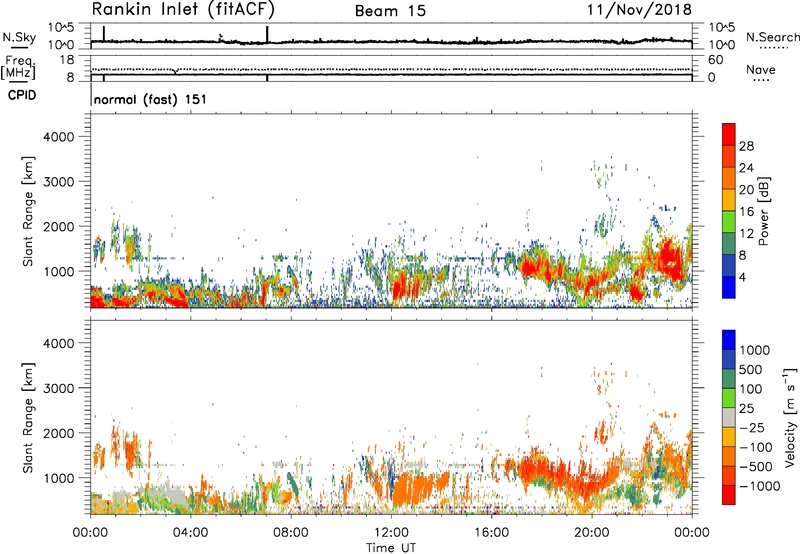Click the red power echo patch near 12:00 UT
800x554 pixels.
click(406, 286)
